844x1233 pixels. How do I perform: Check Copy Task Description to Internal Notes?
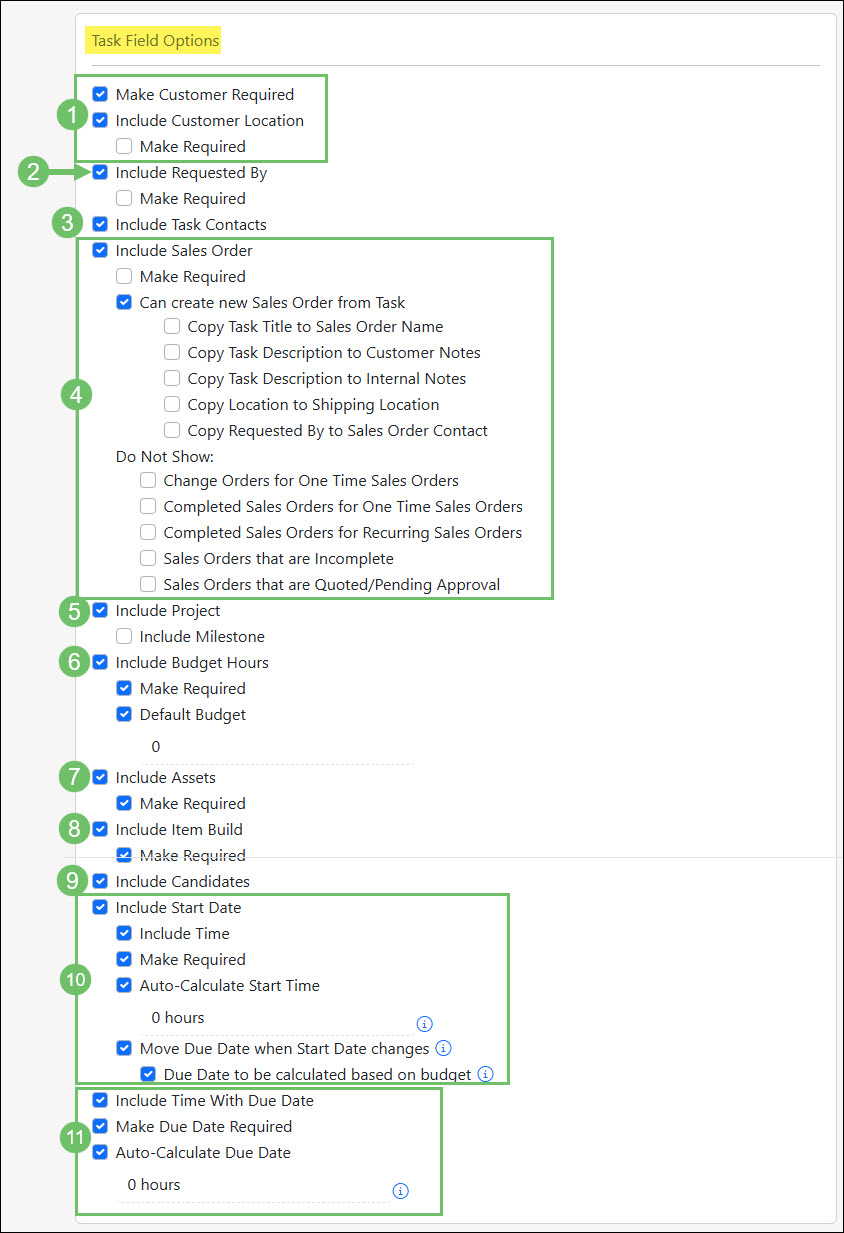pos(172,378)
